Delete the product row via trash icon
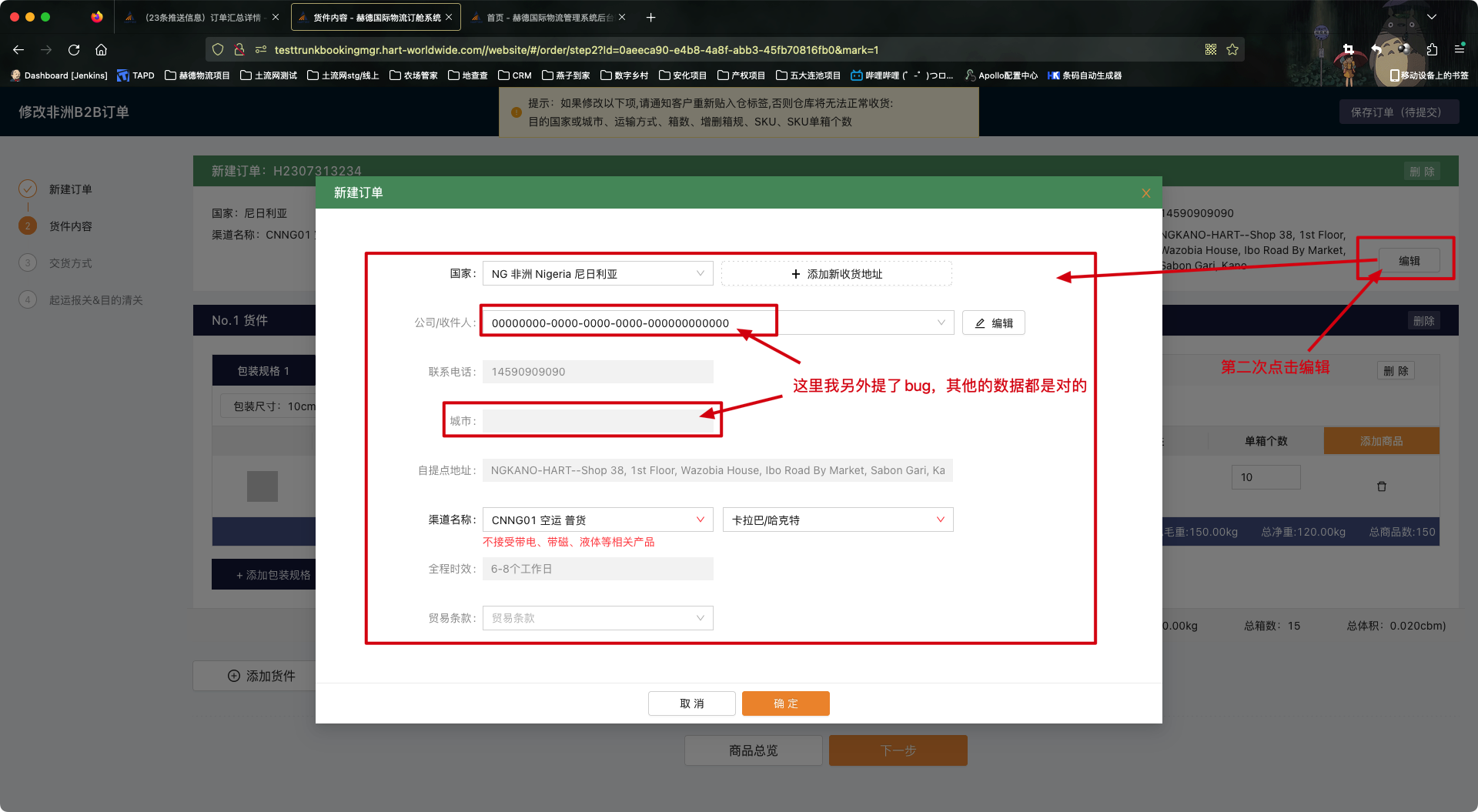 1382,486
